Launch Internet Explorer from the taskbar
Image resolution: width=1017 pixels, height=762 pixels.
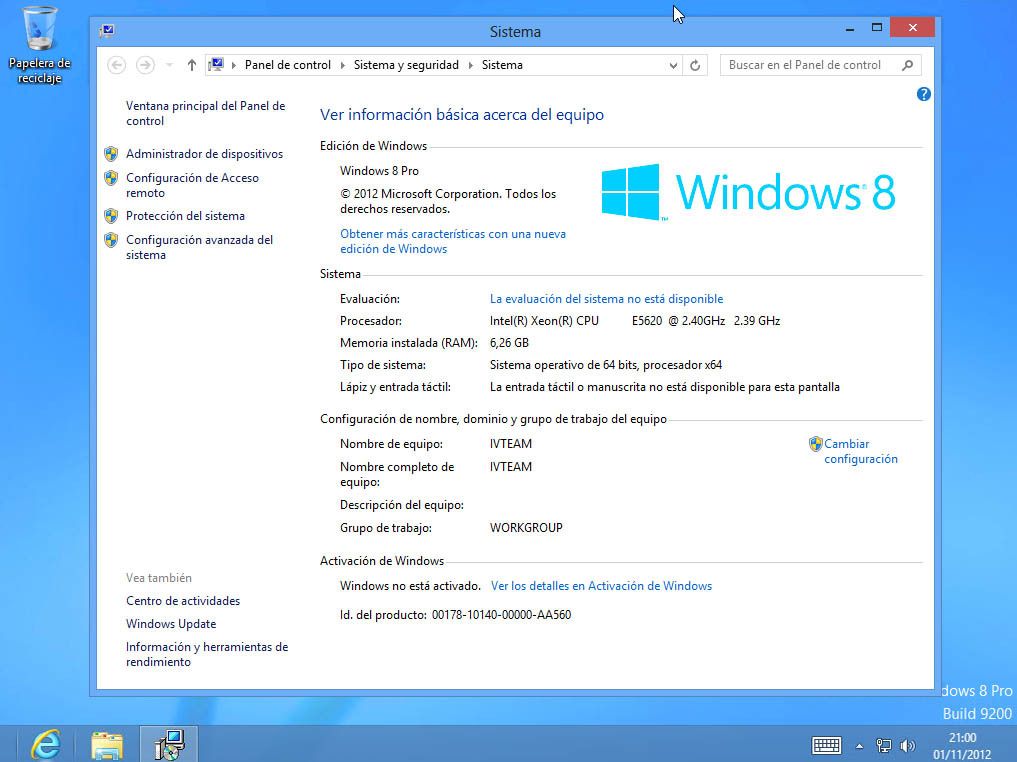(x=45, y=744)
